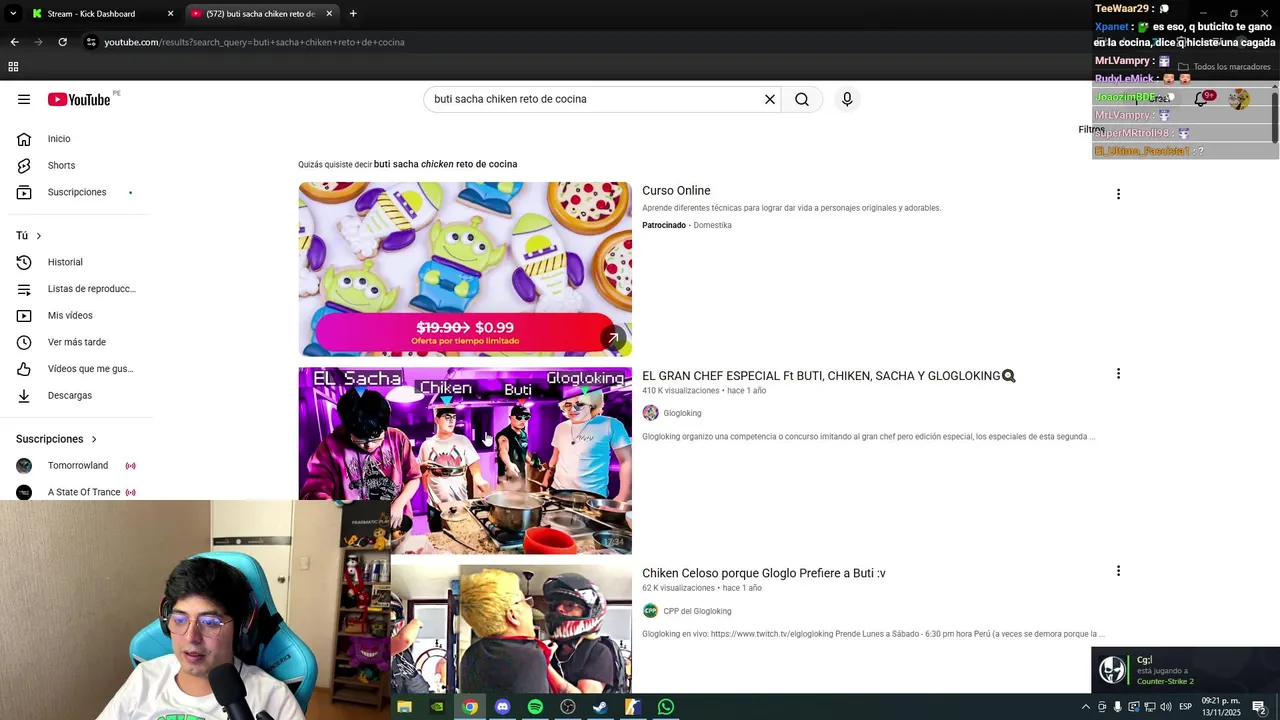
Task: Open CPP del Glogloking channel avatar
Action: point(650,611)
